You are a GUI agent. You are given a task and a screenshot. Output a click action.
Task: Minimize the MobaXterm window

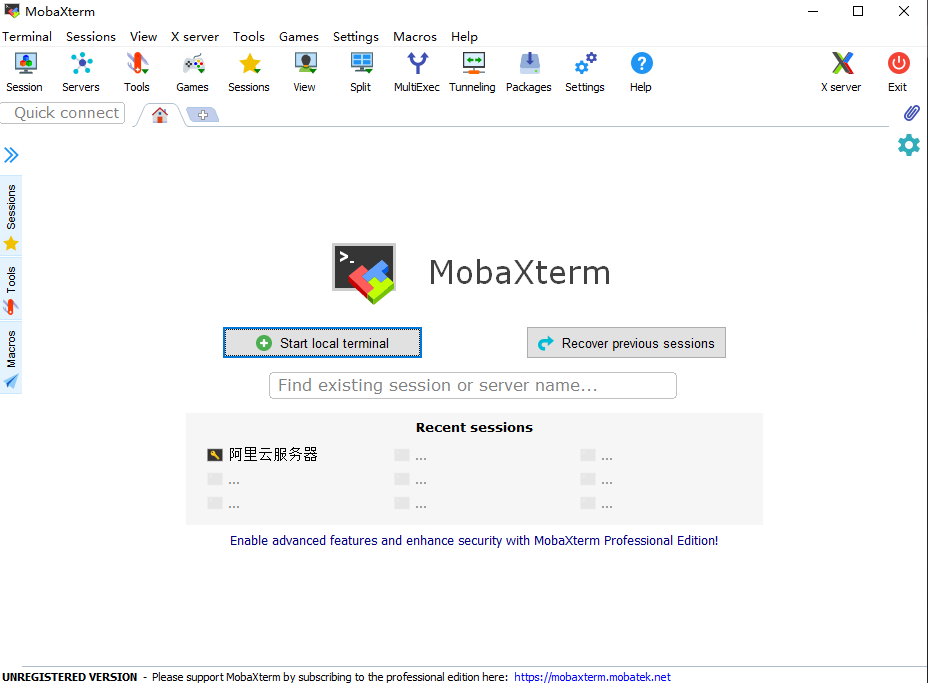[x=813, y=11]
